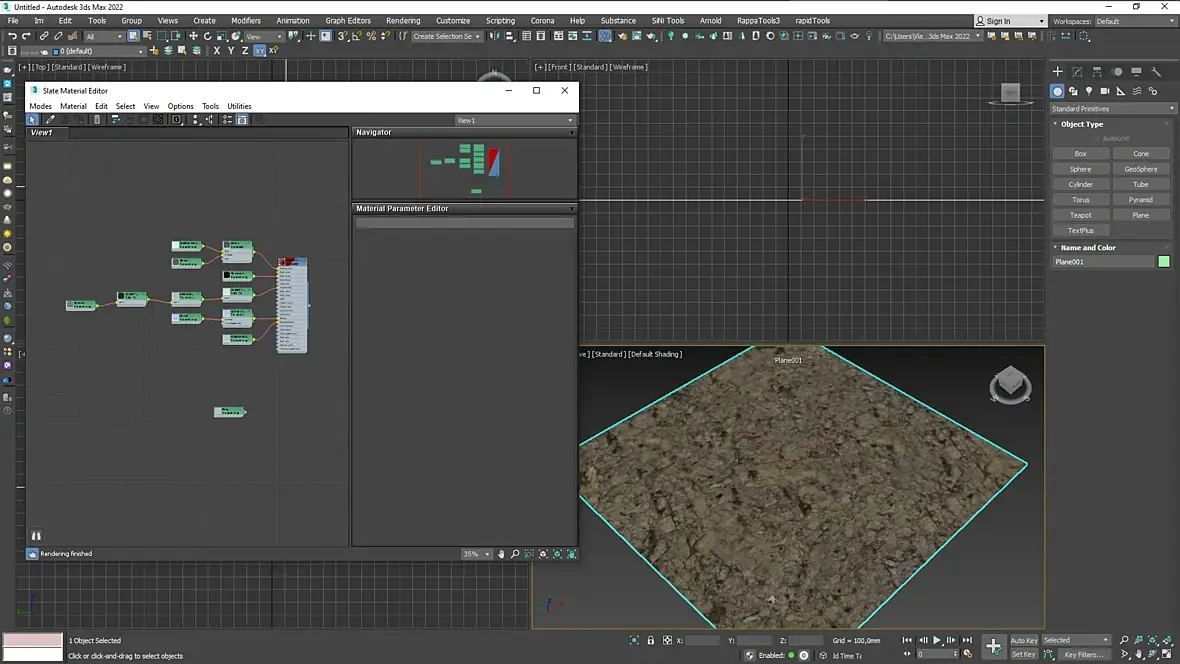Switch to Lights category in Create panel
The height and width of the screenshot is (664, 1180).
(1088, 91)
